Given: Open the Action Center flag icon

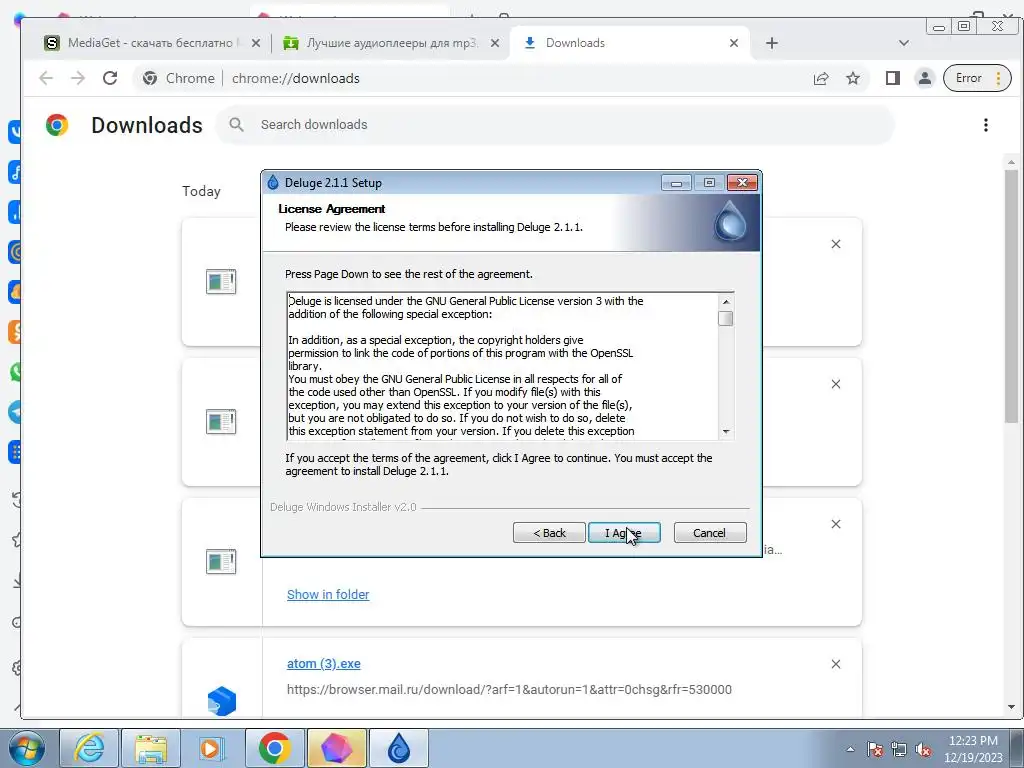Looking at the screenshot, I should 875,749.
